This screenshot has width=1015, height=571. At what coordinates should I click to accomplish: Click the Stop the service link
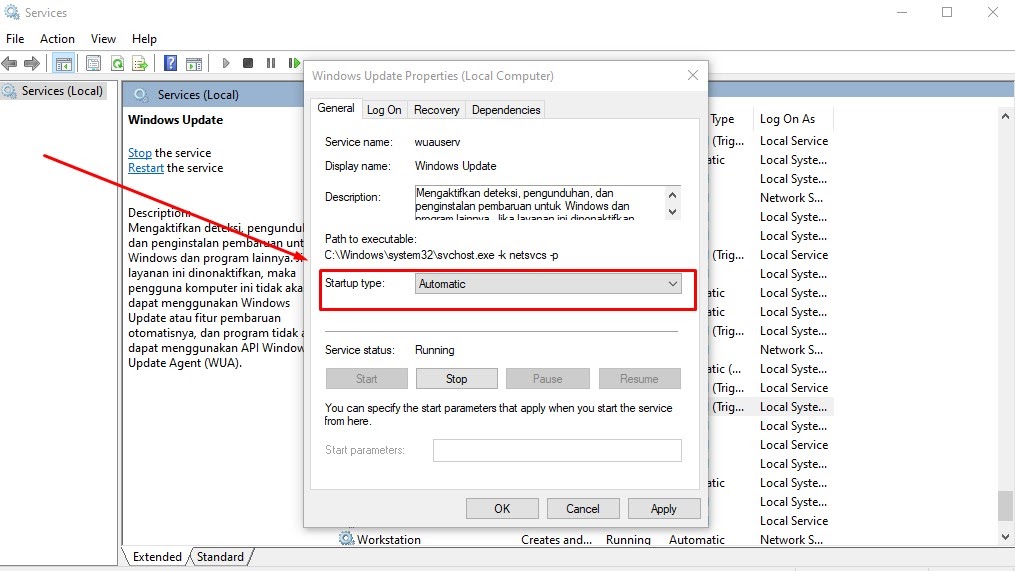[x=139, y=153]
